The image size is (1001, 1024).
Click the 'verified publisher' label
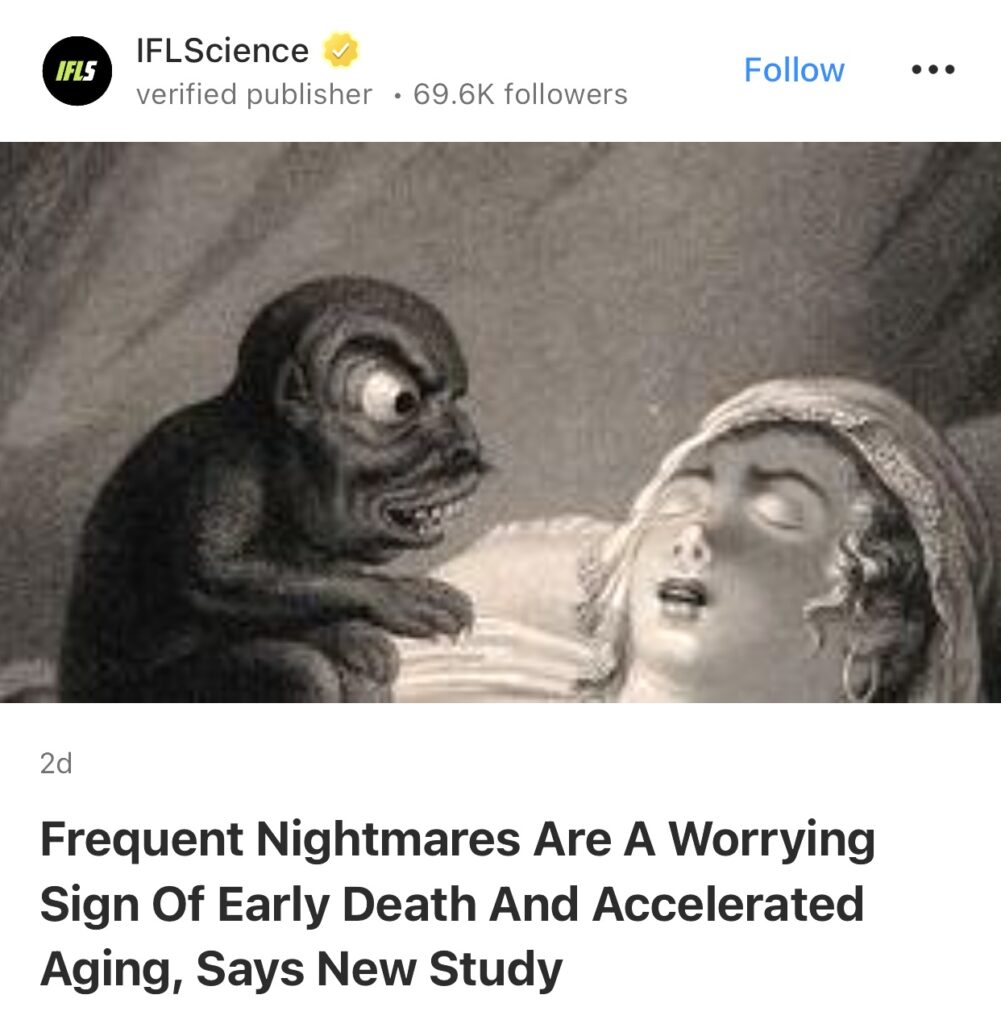(254, 94)
